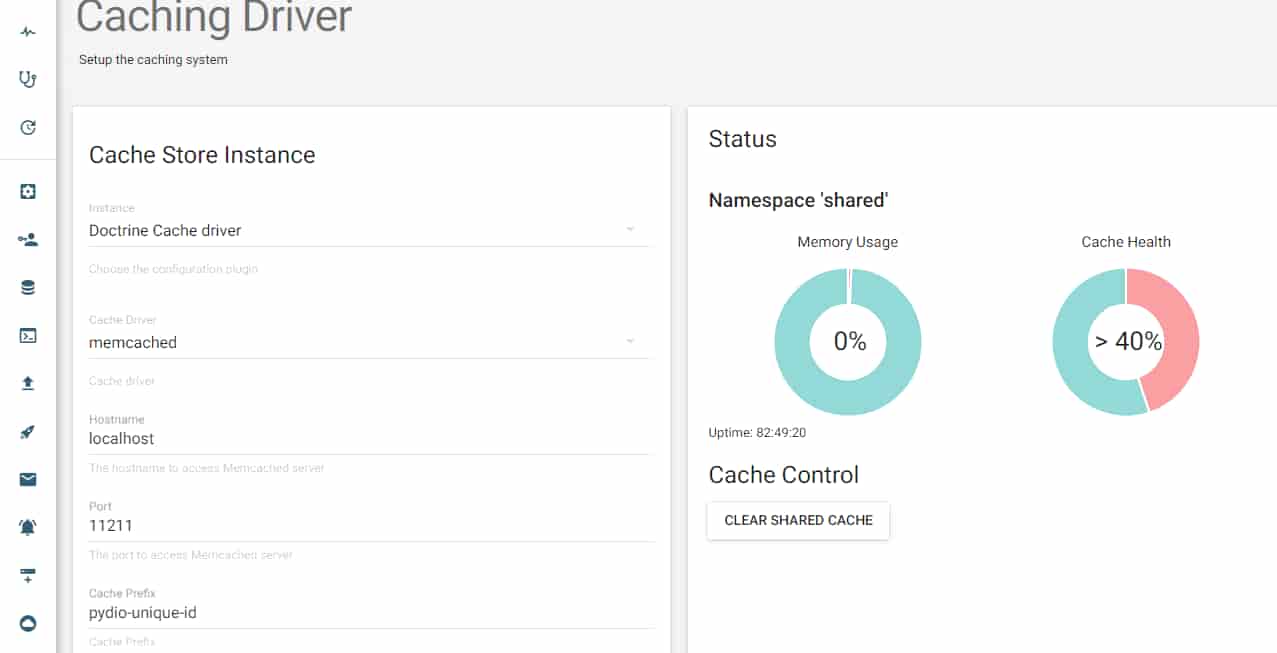Click the Cache Prefix field with pydio-unique-id

click(371, 612)
